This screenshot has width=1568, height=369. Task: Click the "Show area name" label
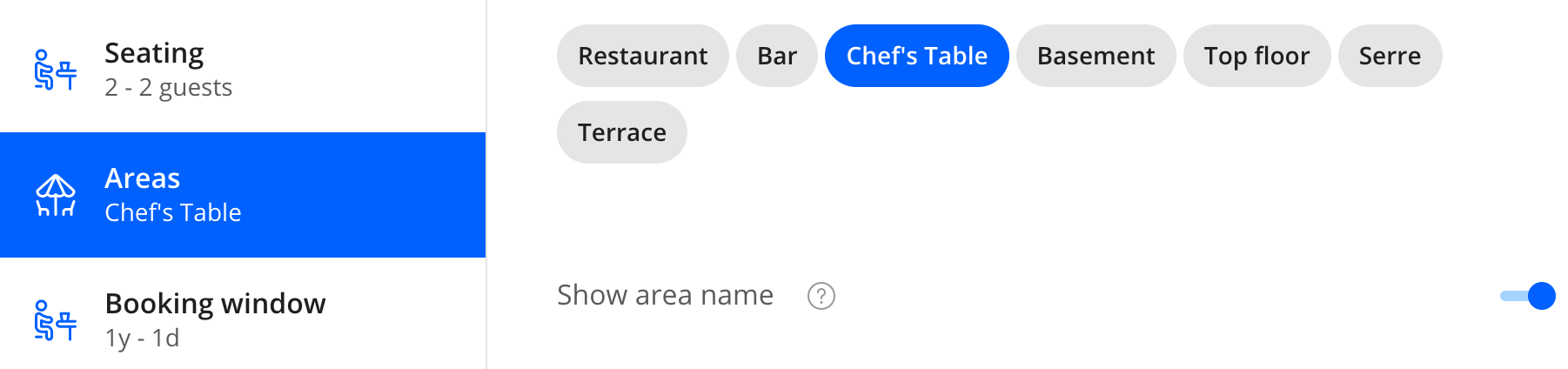(x=665, y=295)
